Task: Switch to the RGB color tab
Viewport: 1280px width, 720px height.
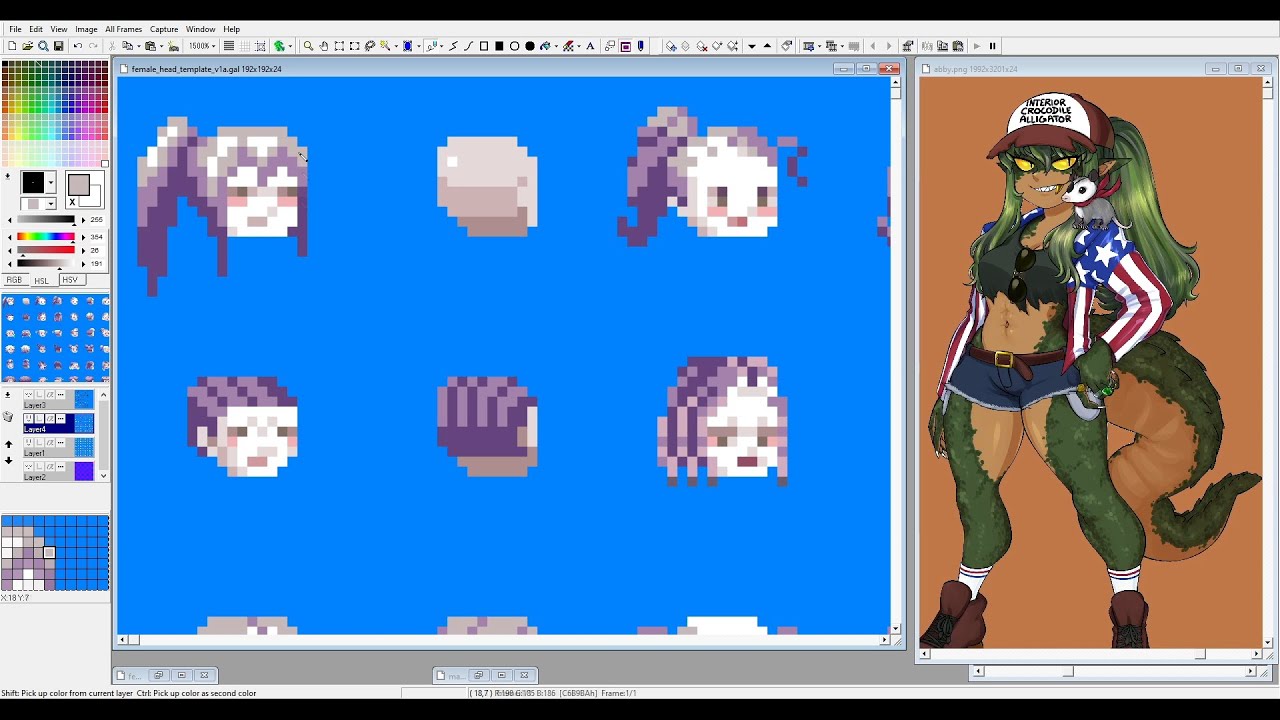Action: [14, 280]
